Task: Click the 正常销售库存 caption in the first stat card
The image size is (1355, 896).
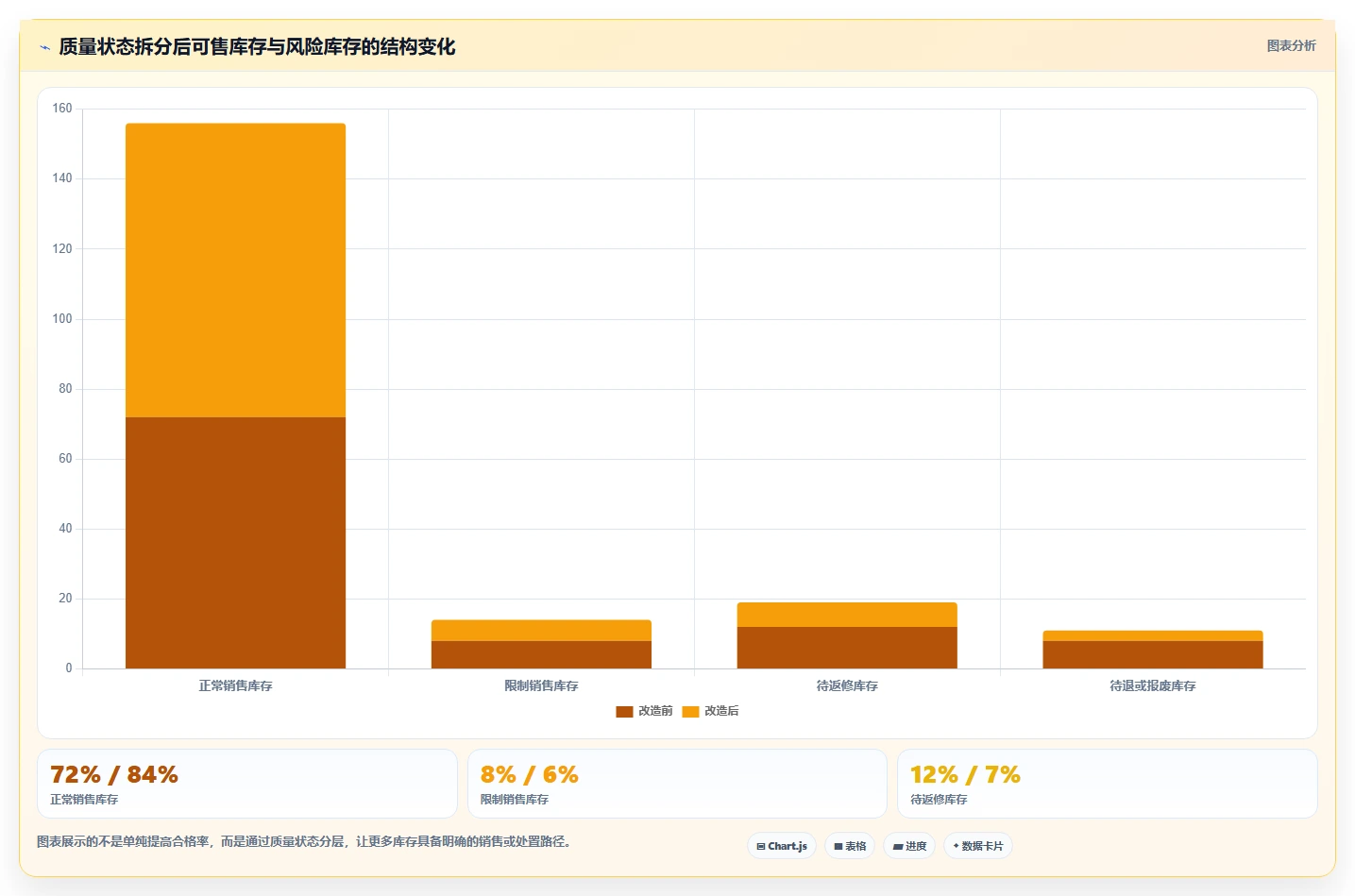Action: (x=84, y=800)
